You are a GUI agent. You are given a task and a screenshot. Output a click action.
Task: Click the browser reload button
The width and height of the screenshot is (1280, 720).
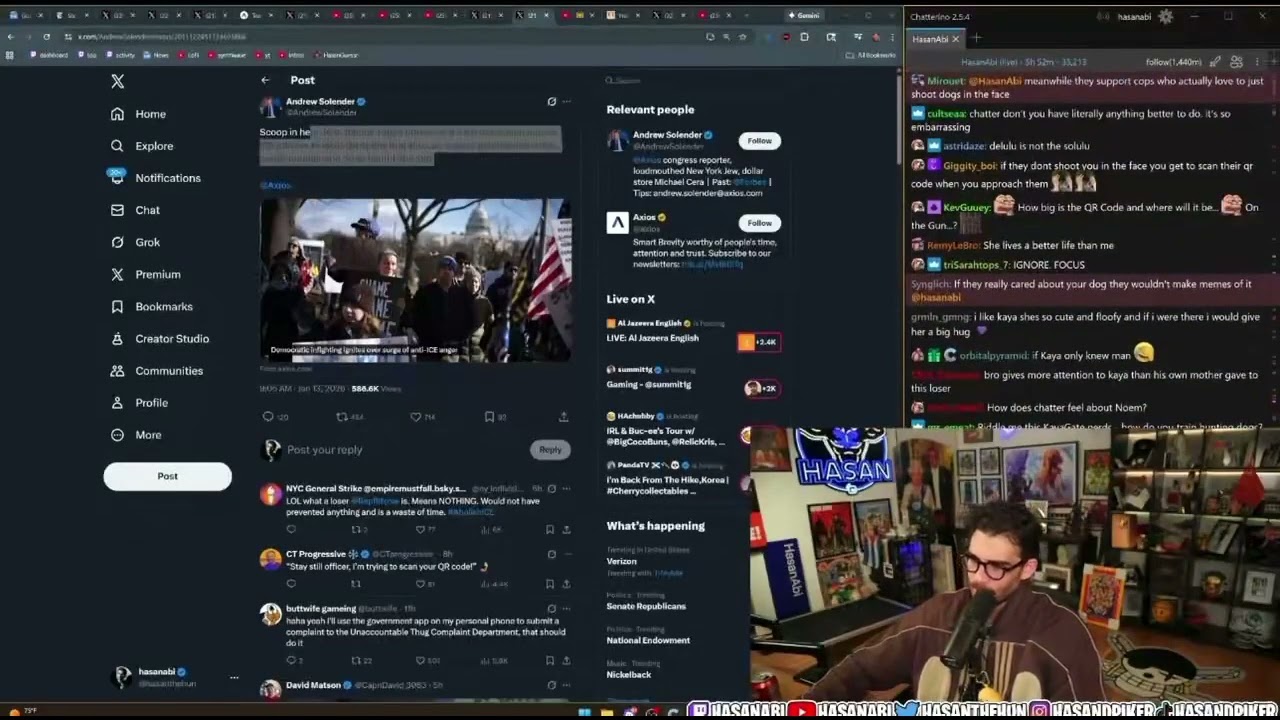(x=46, y=37)
